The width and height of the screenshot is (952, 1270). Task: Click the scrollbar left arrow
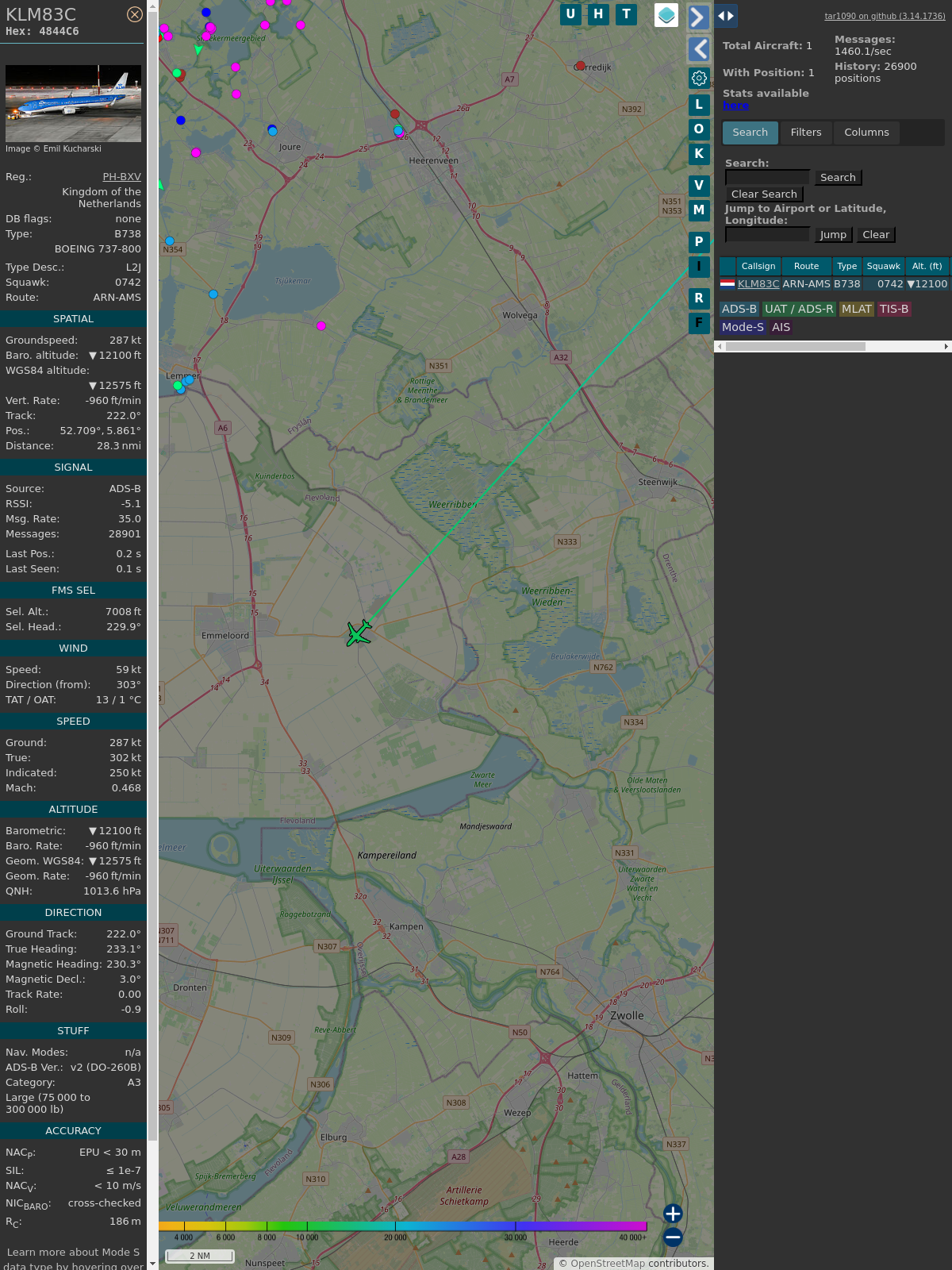point(720,347)
